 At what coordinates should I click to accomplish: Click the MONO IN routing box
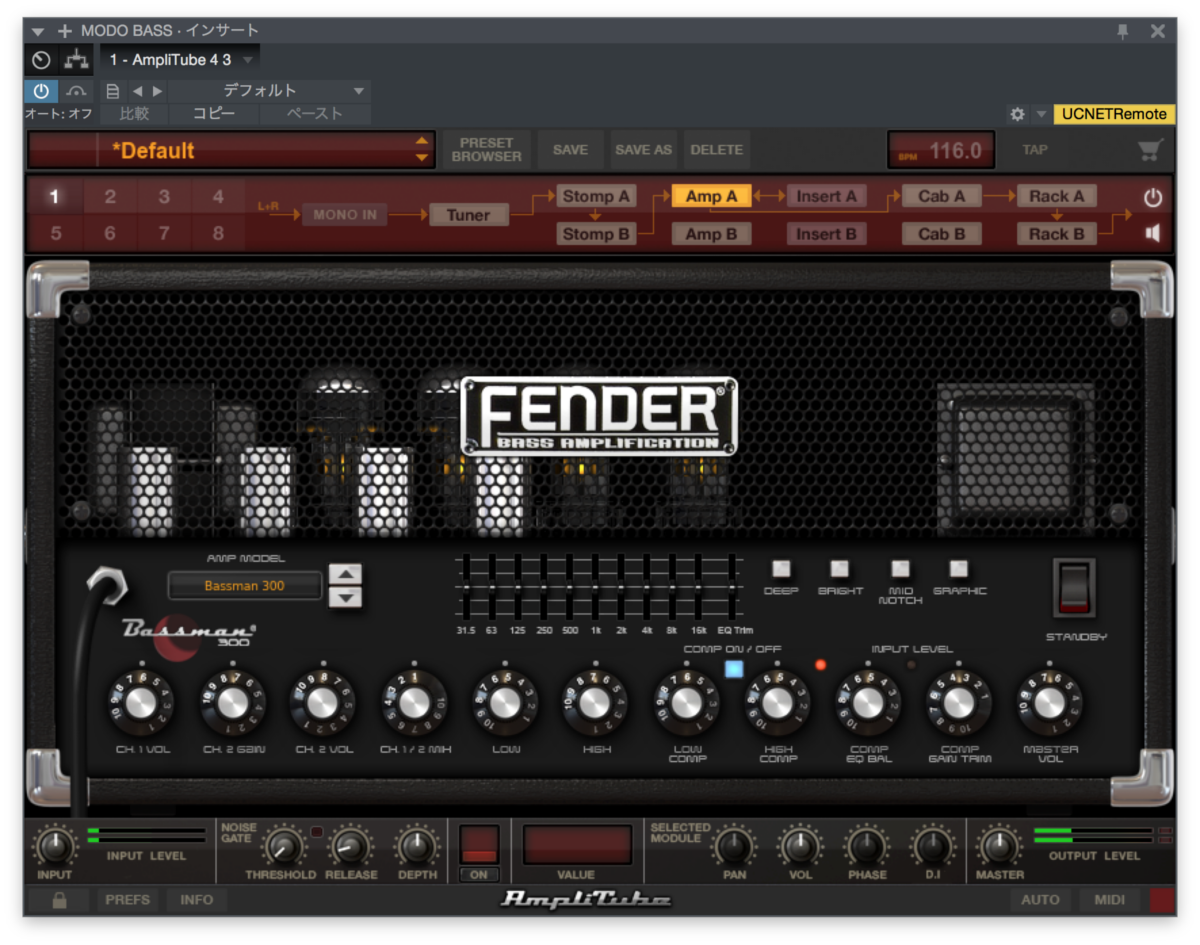tap(345, 214)
